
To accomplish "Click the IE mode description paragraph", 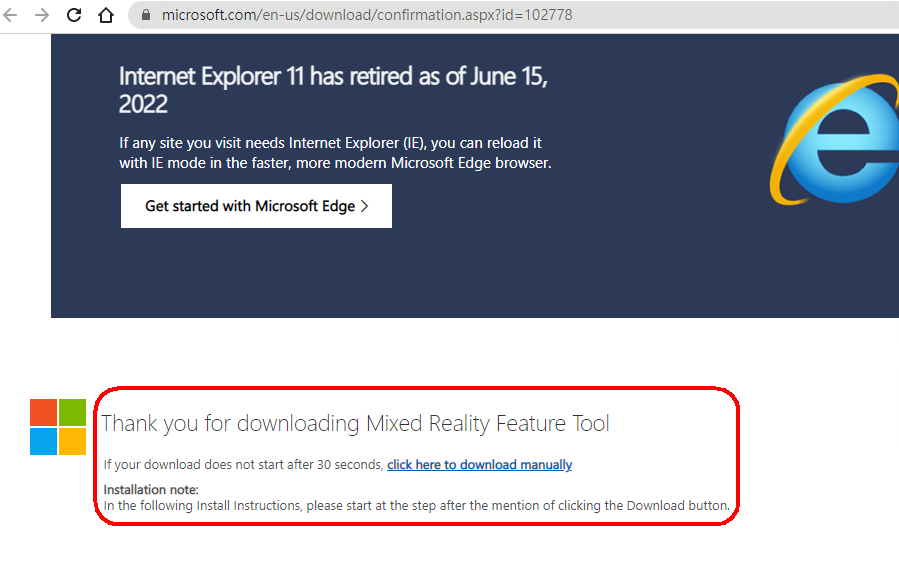I will (x=335, y=153).
